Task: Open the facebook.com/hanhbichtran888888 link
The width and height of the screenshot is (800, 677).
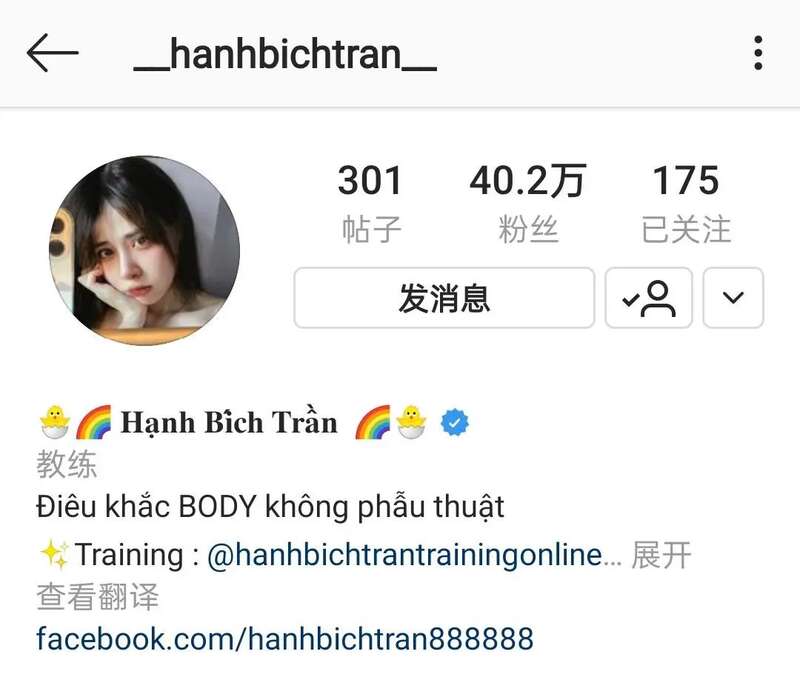Action: coord(285,639)
